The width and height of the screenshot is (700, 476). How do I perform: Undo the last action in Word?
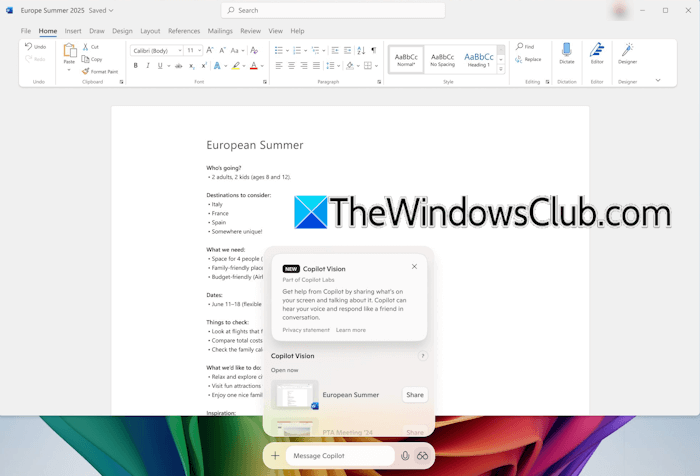coord(35,46)
